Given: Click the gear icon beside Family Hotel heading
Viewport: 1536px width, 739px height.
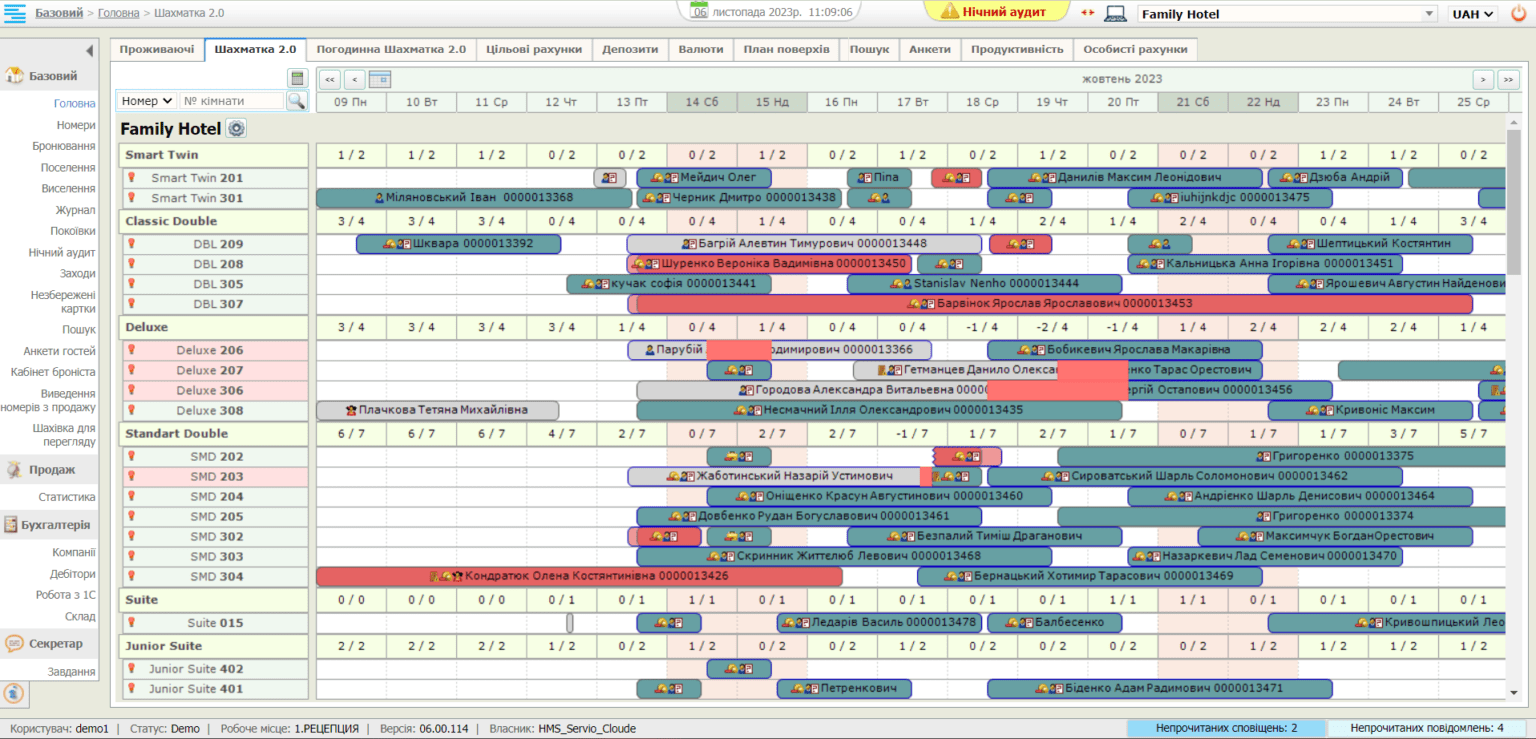Looking at the screenshot, I should (x=236, y=128).
